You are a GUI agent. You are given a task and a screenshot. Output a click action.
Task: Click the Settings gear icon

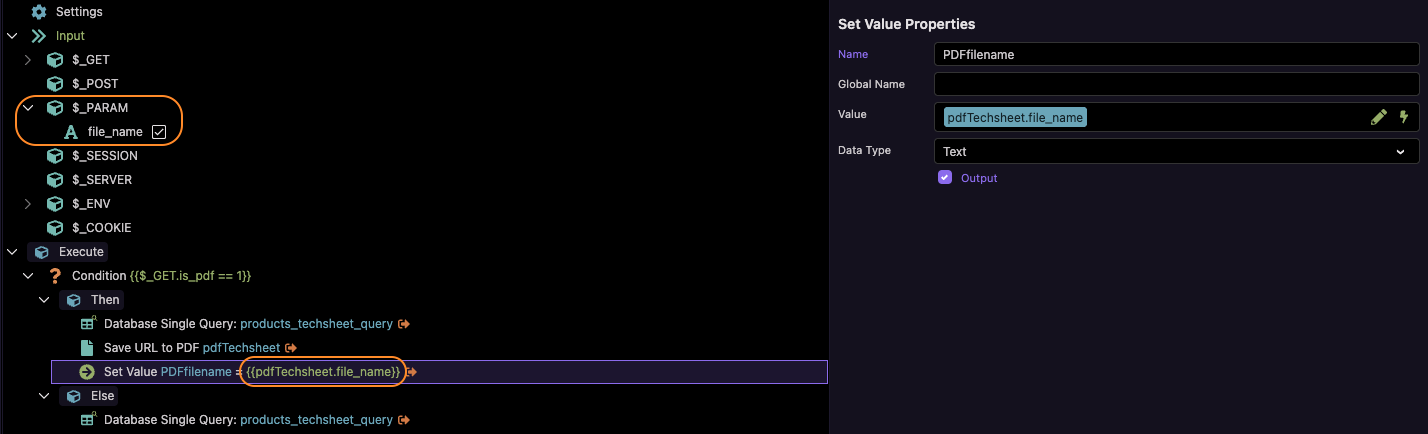39,12
